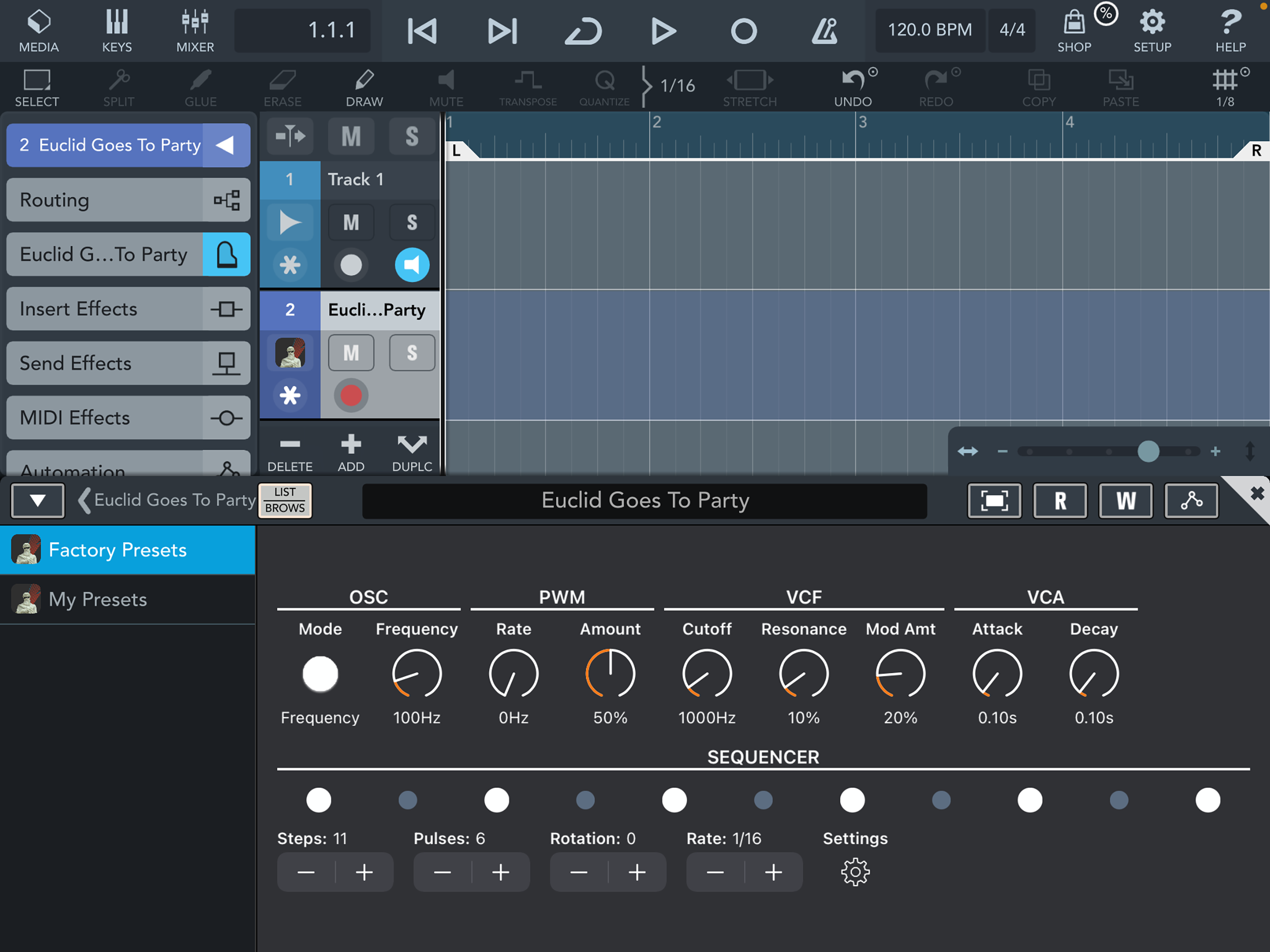1270x952 pixels.
Task: Open plugin panel dropdown triangle
Action: pyautogui.click(x=37, y=500)
